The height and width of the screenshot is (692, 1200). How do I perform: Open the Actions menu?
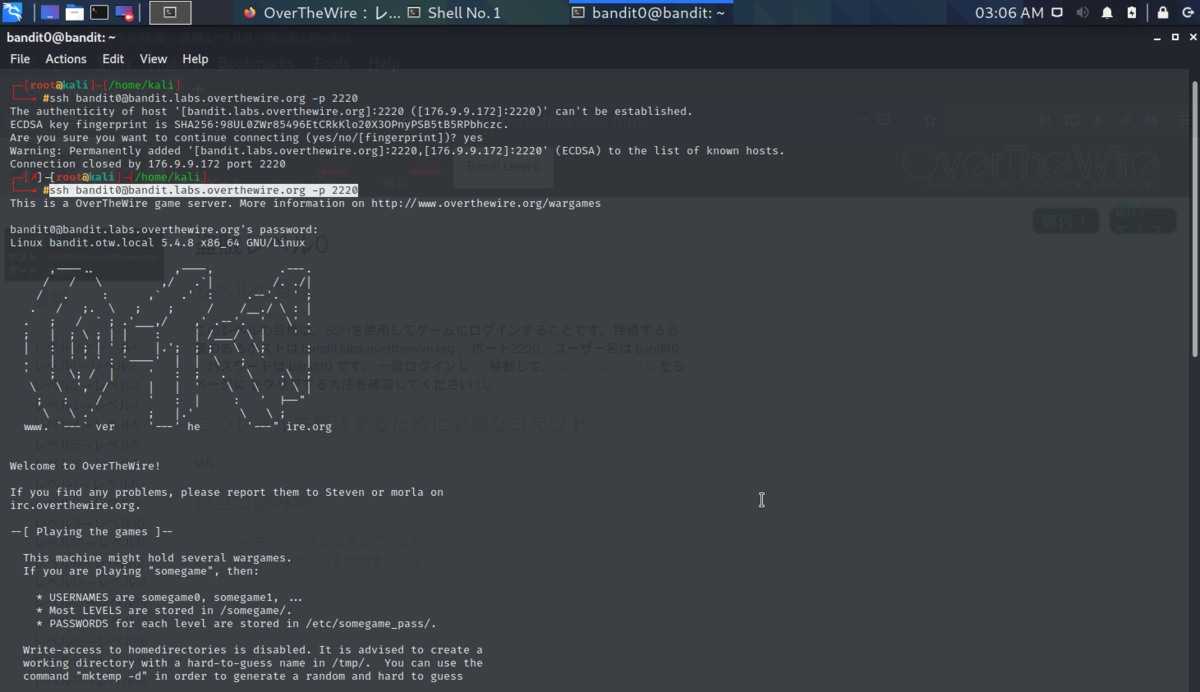(66, 59)
